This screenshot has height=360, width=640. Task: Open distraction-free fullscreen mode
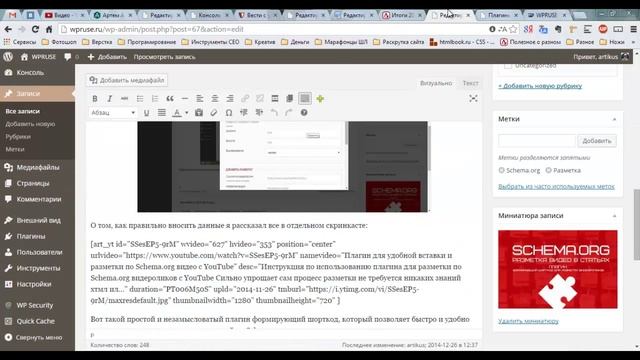pos(473,98)
